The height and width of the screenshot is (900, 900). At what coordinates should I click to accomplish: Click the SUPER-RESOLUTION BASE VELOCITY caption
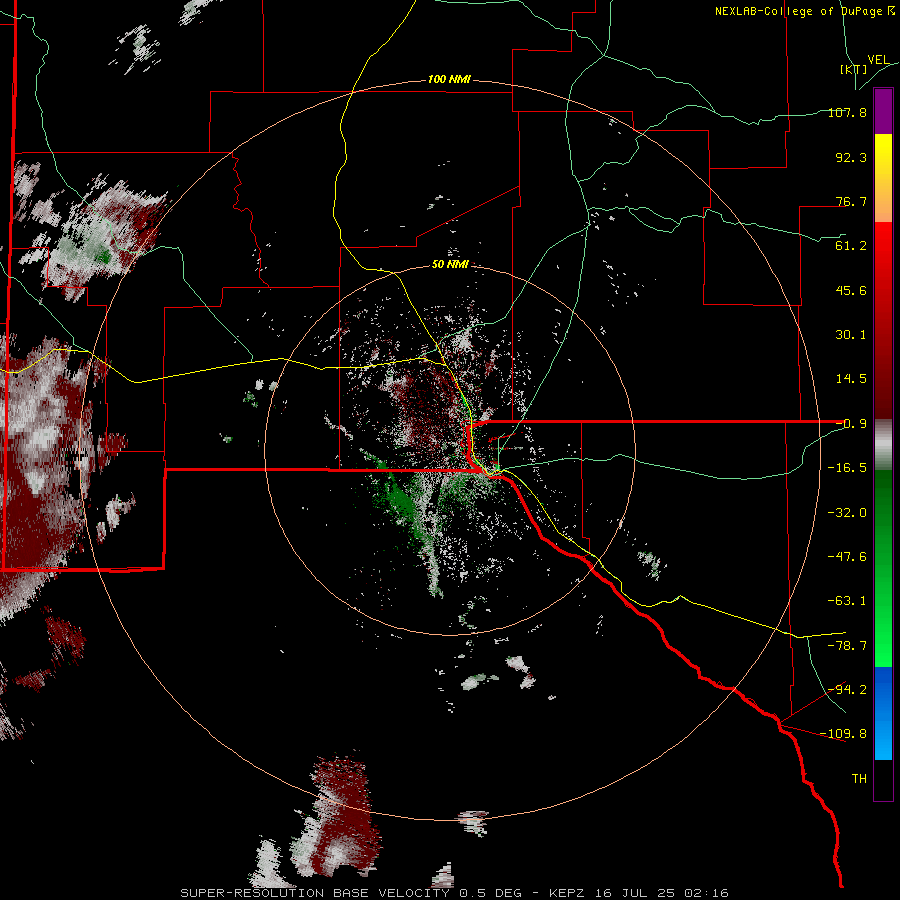[x=315, y=893]
